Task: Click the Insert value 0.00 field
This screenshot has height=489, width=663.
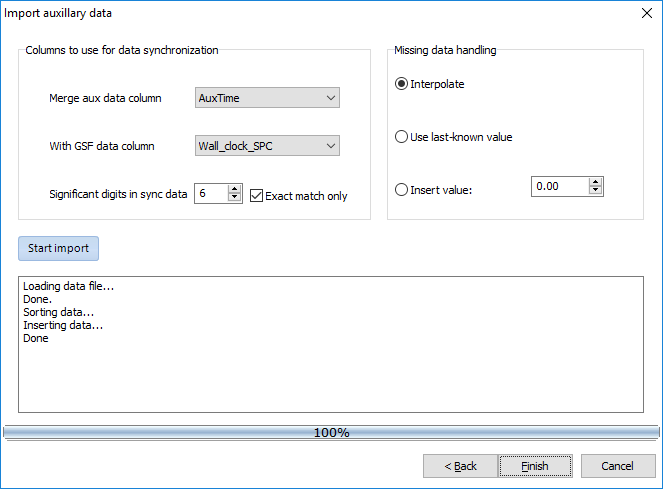Action: pos(558,187)
